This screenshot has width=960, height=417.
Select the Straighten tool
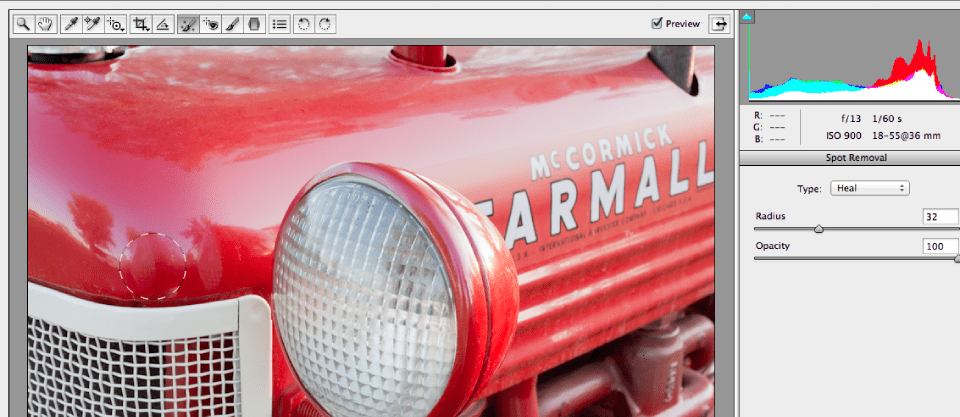[163, 24]
